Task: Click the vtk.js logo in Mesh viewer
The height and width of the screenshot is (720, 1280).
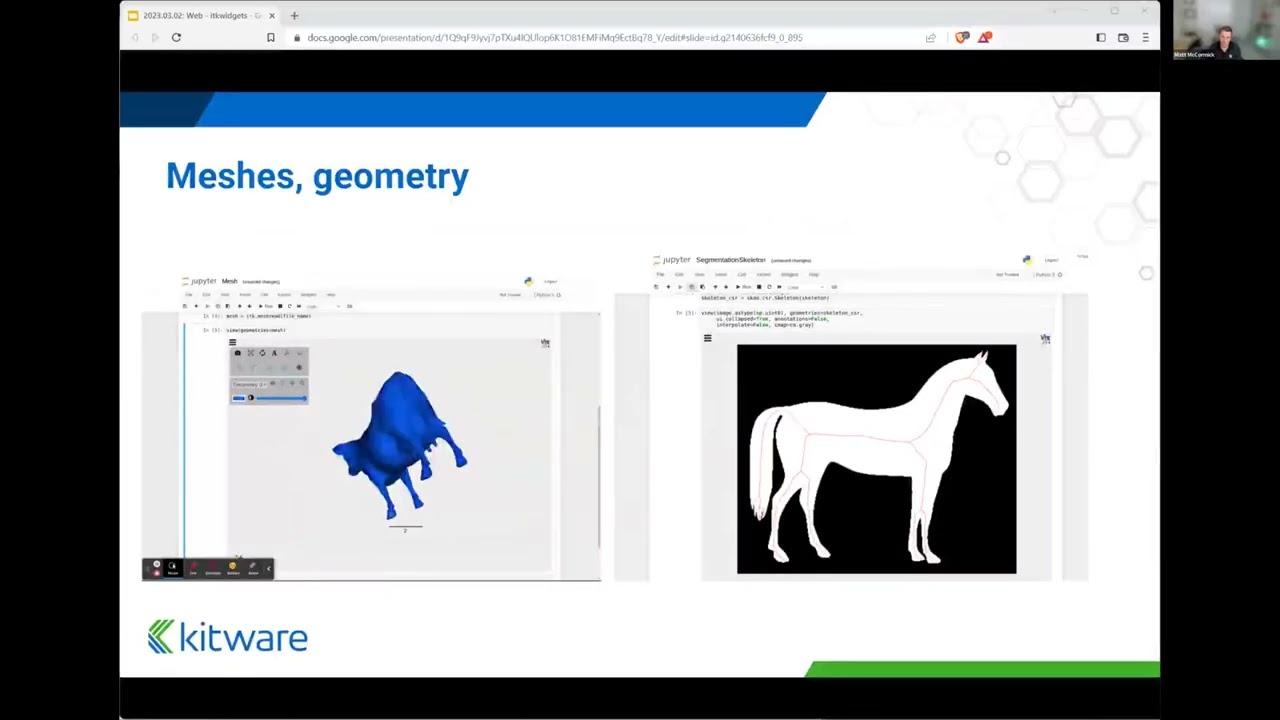Action: pos(545,343)
